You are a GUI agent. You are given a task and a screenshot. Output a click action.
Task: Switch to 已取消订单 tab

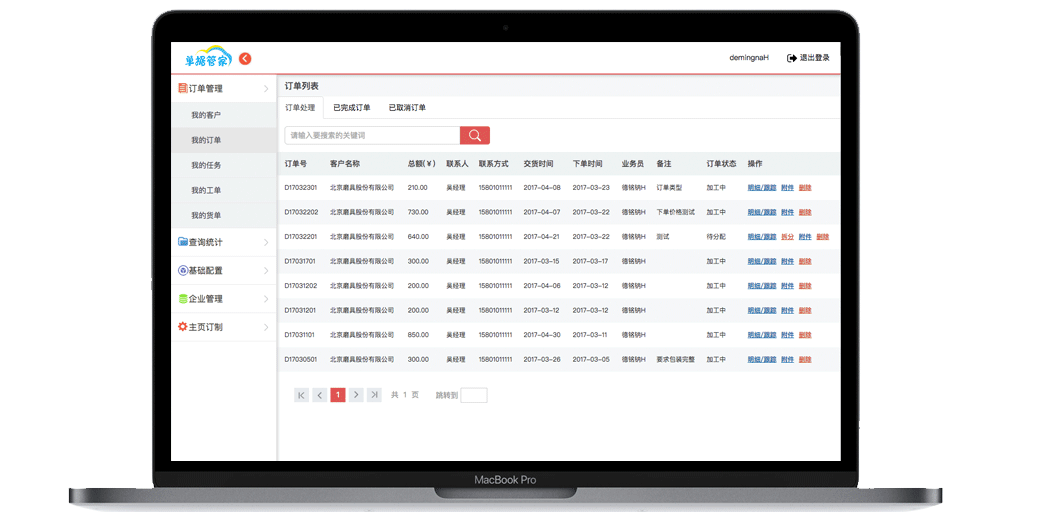click(x=407, y=107)
